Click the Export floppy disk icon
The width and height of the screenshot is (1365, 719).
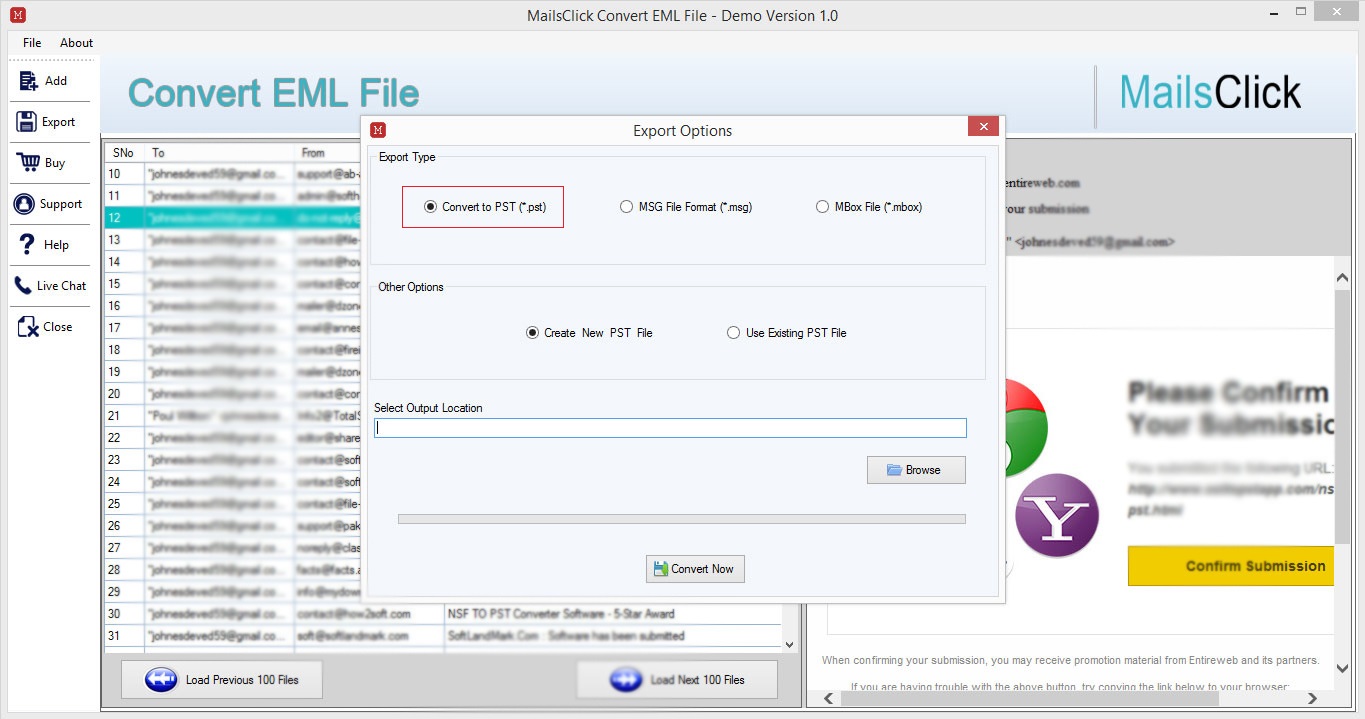[x=26, y=122]
